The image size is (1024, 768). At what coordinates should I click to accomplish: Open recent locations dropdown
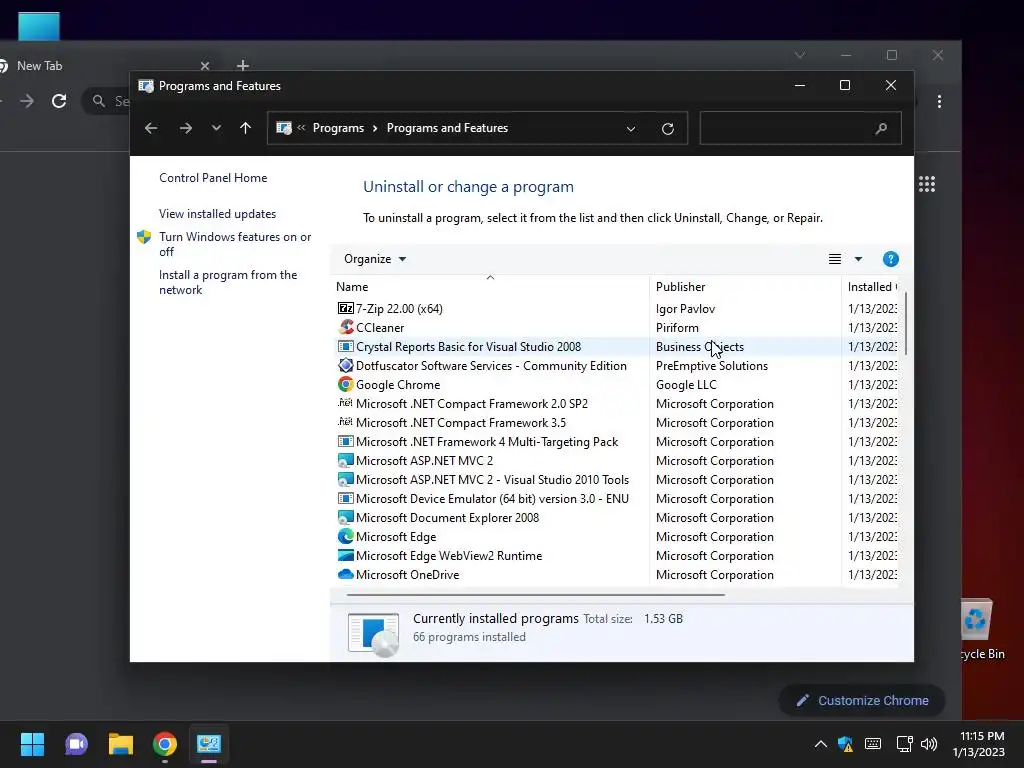coord(216,128)
